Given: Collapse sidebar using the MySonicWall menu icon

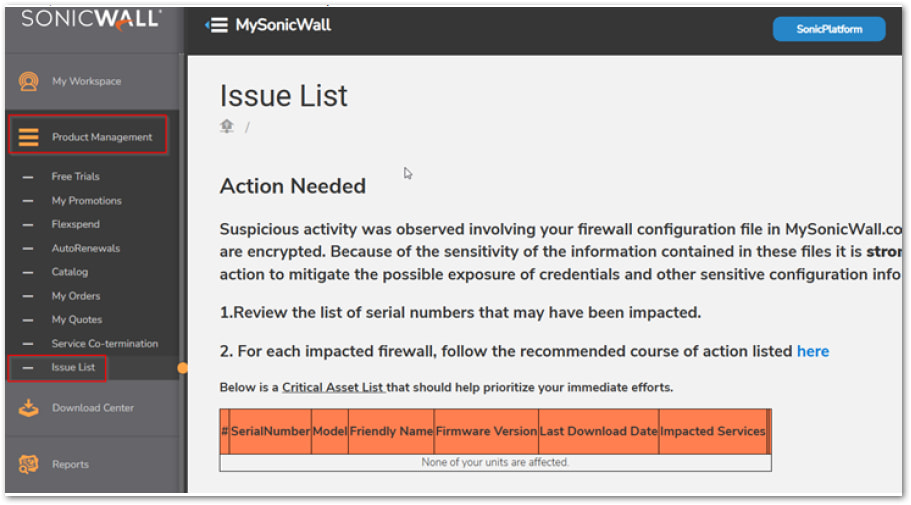Looking at the screenshot, I should [216, 26].
